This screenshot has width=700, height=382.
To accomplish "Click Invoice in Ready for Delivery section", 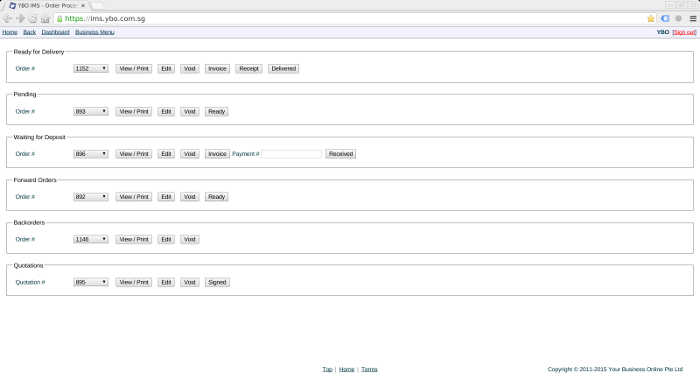I will [x=217, y=69].
